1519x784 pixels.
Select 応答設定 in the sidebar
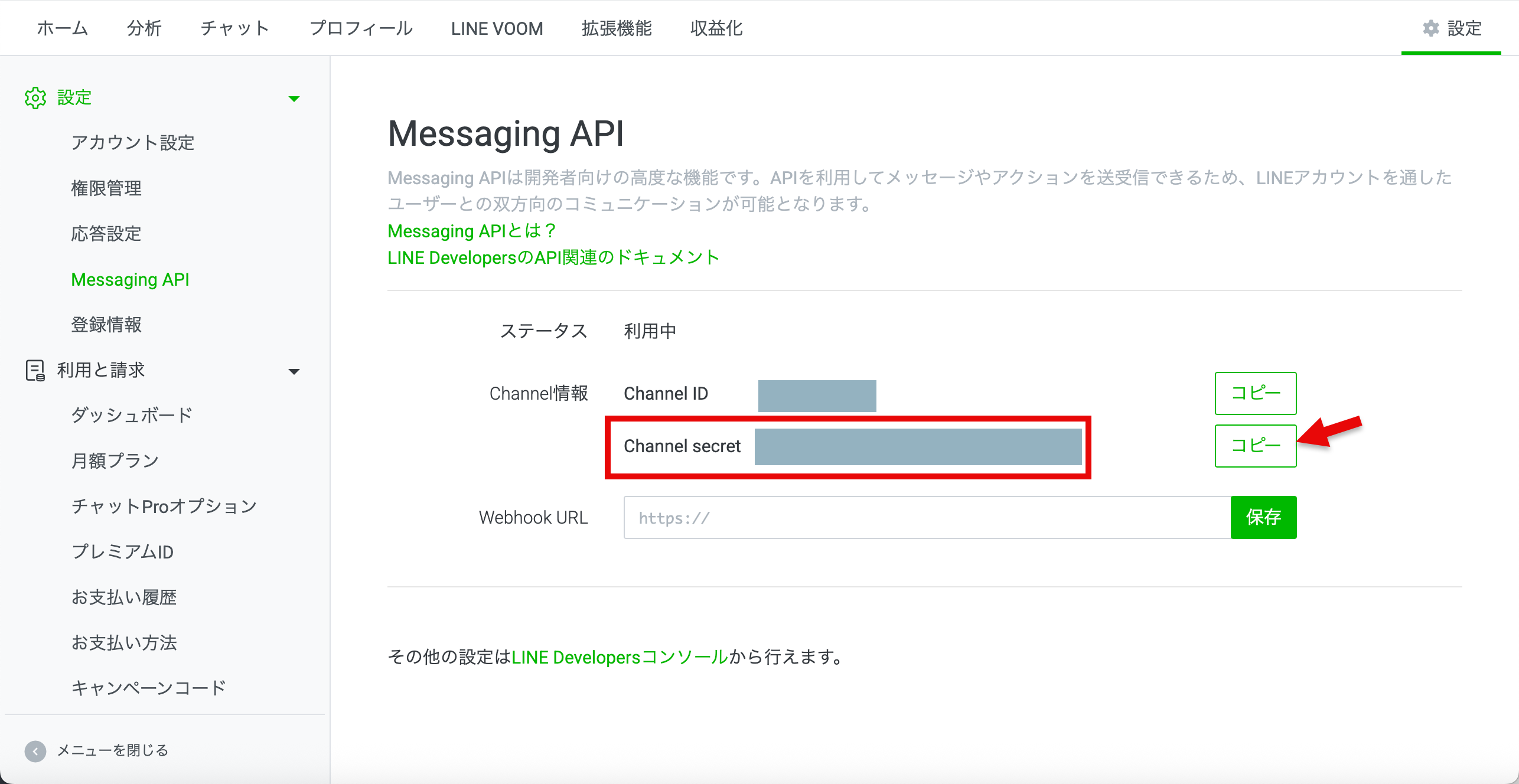(106, 234)
